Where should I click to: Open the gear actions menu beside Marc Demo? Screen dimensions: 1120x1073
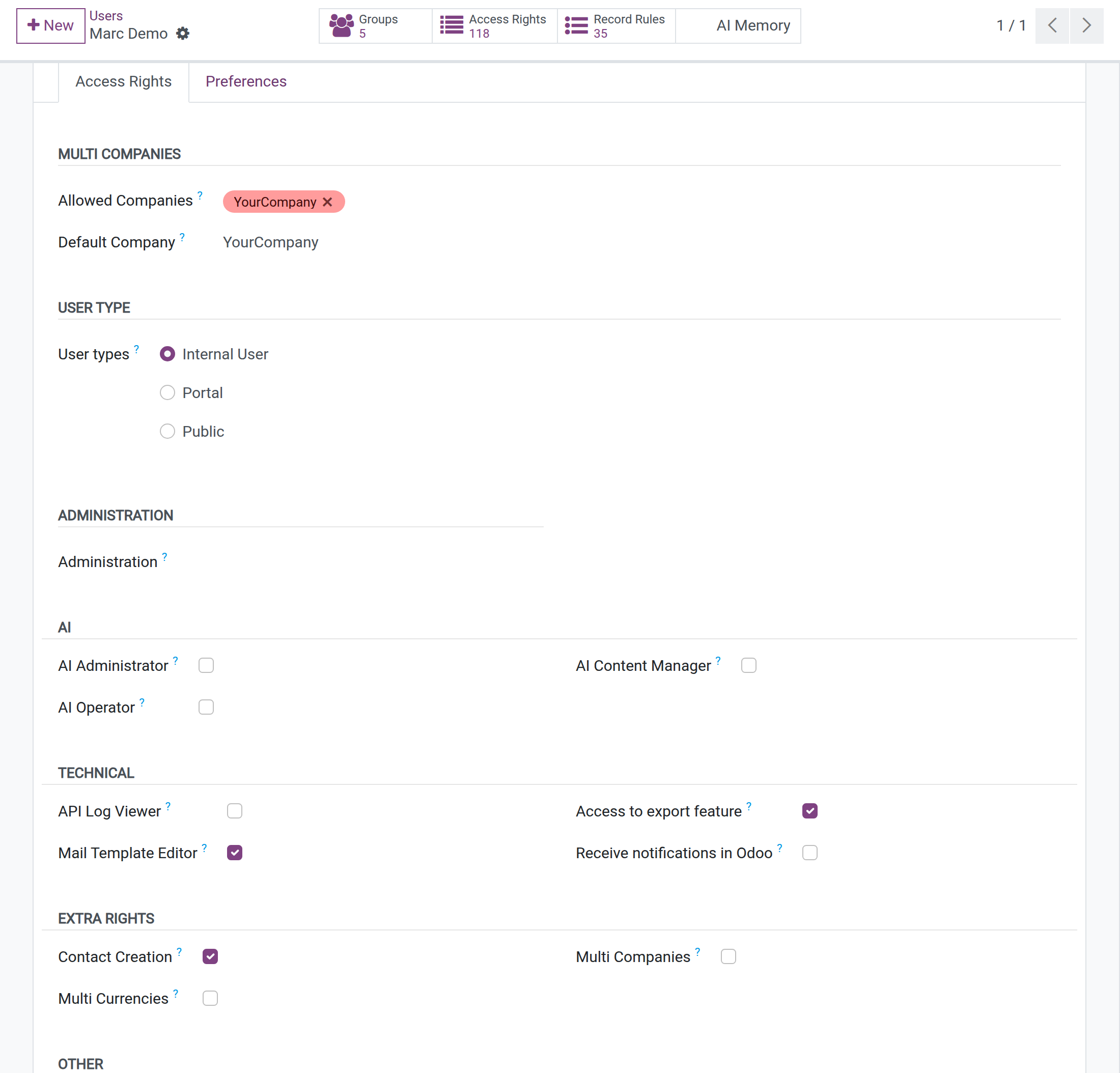point(182,34)
